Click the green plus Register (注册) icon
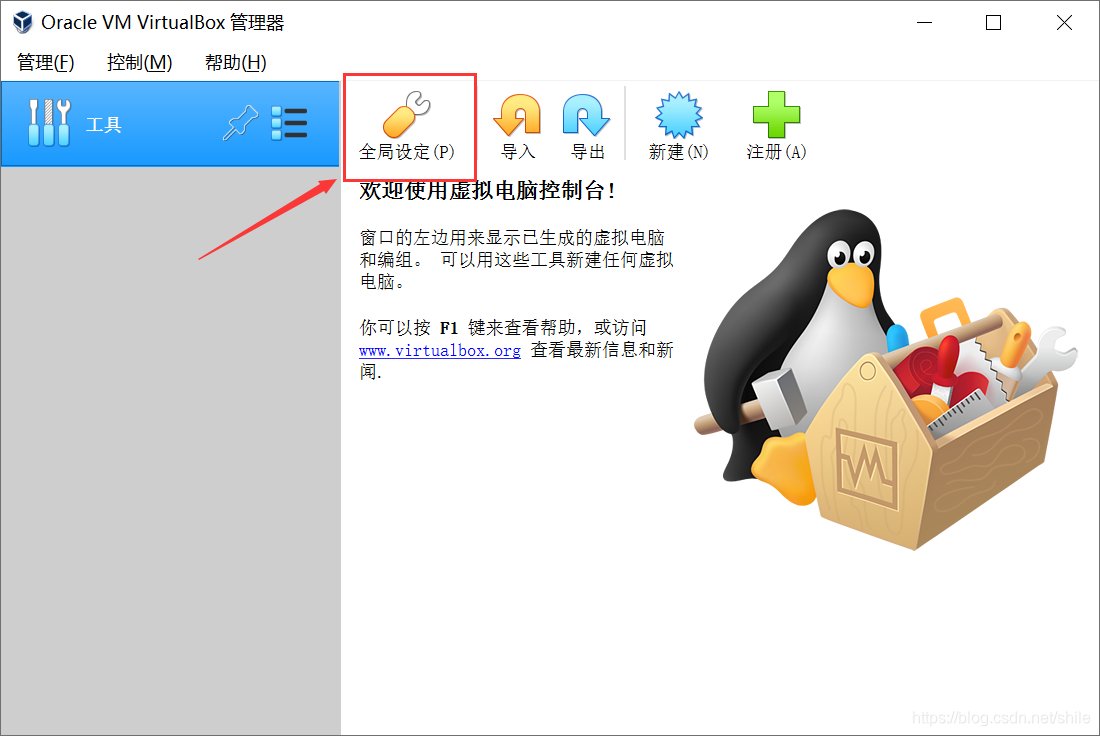Image resolution: width=1100 pixels, height=736 pixels. [x=776, y=114]
